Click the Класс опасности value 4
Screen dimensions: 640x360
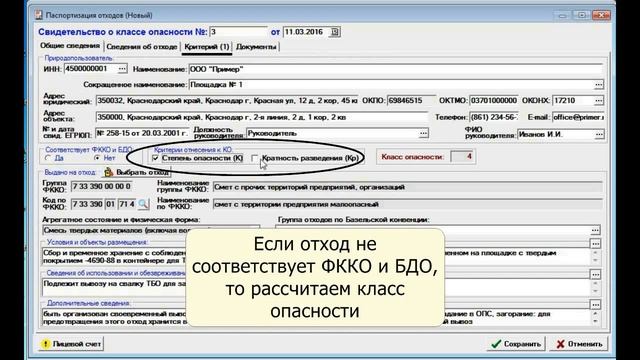pyautogui.click(x=462, y=156)
